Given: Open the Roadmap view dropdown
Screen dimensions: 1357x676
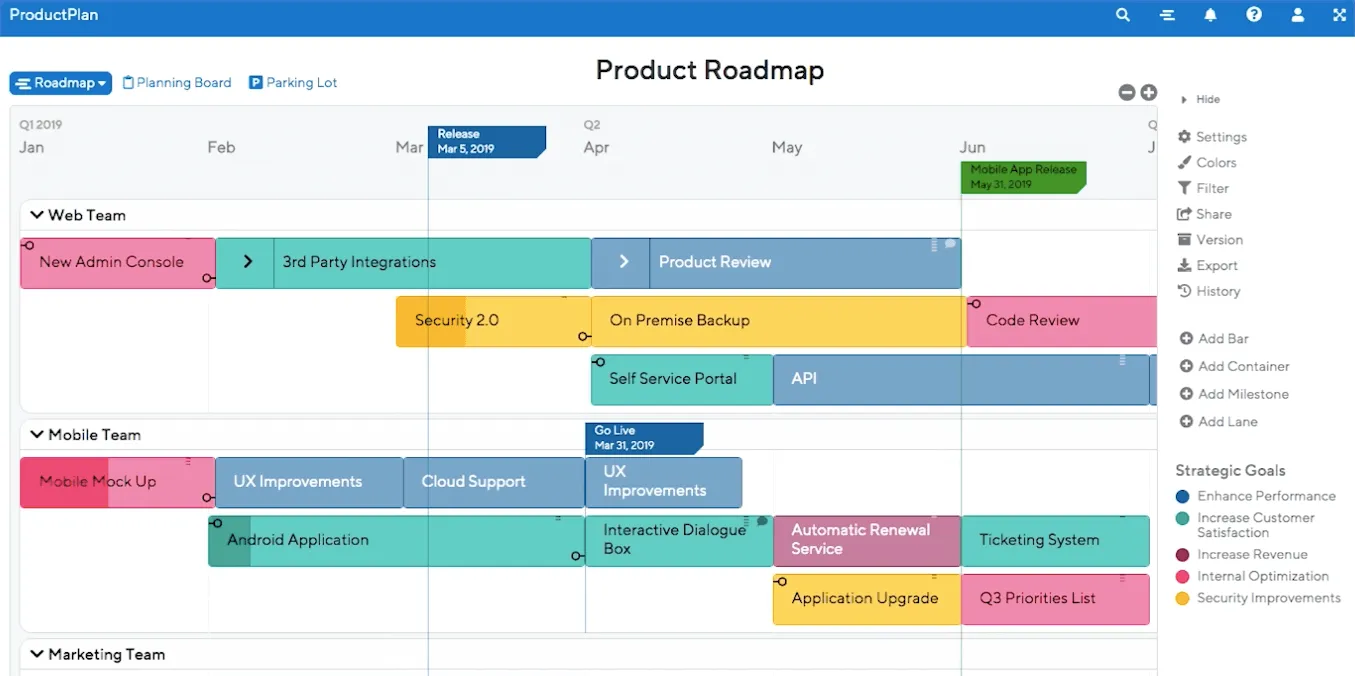Looking at the screenshot, I should point(60,82).
